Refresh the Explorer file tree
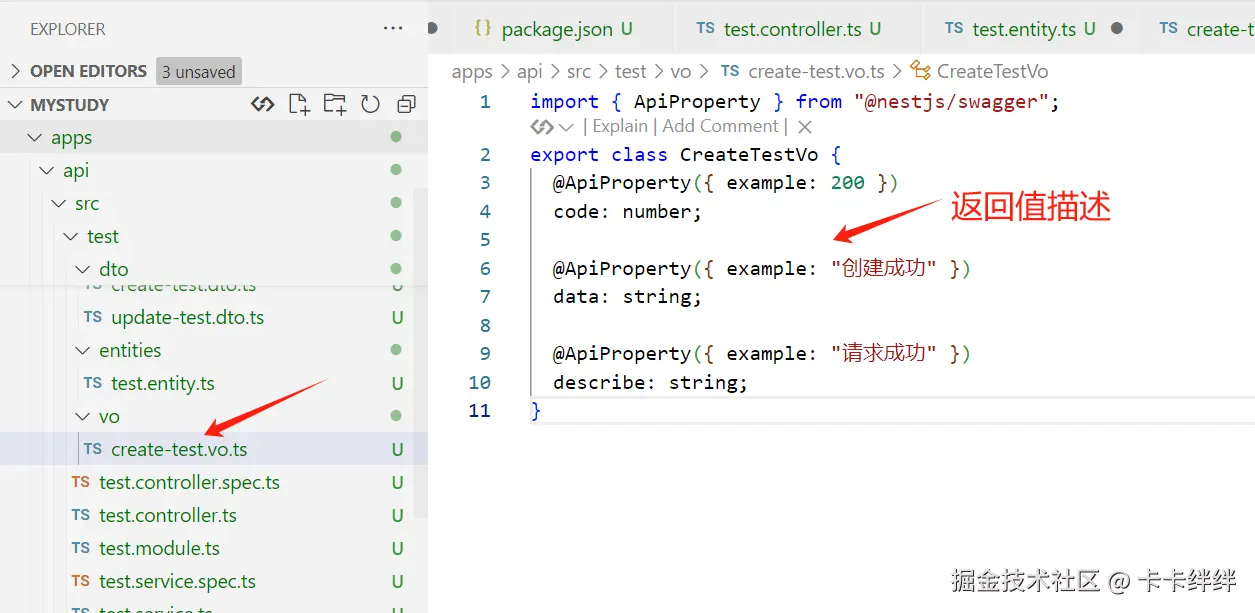Viewport: 1255px width, 613px height. [370, 104]
